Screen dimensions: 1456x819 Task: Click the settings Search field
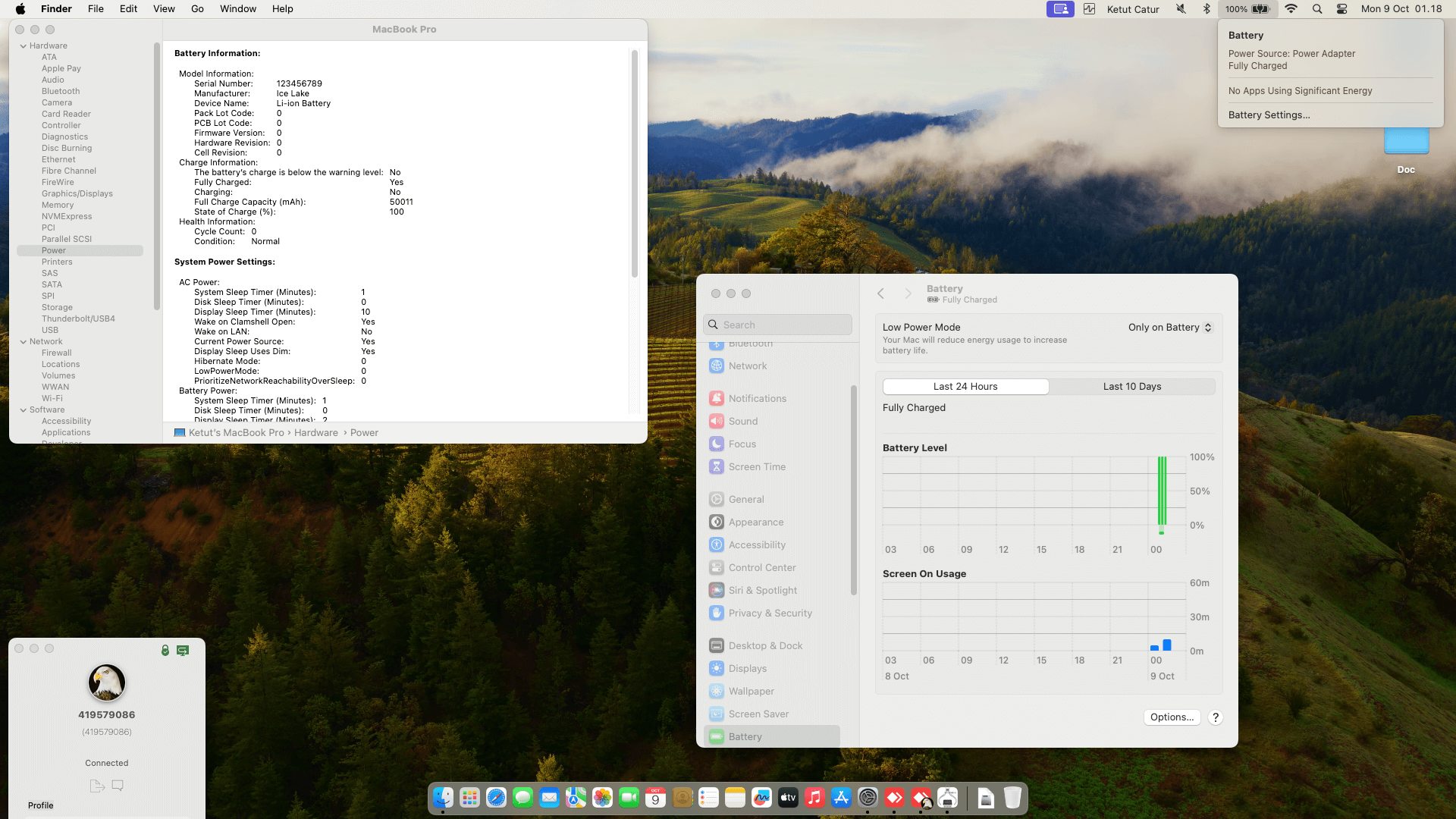click(777, 325)
